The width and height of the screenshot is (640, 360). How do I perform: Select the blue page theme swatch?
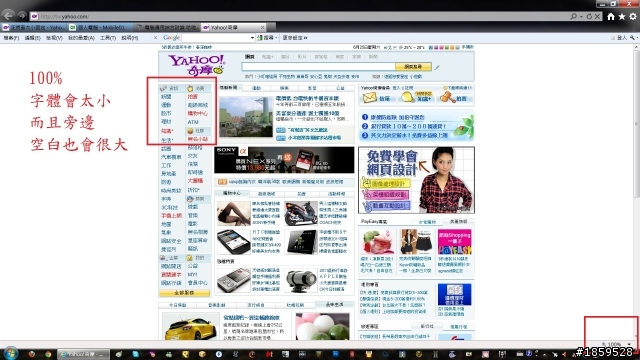[431, 47]
